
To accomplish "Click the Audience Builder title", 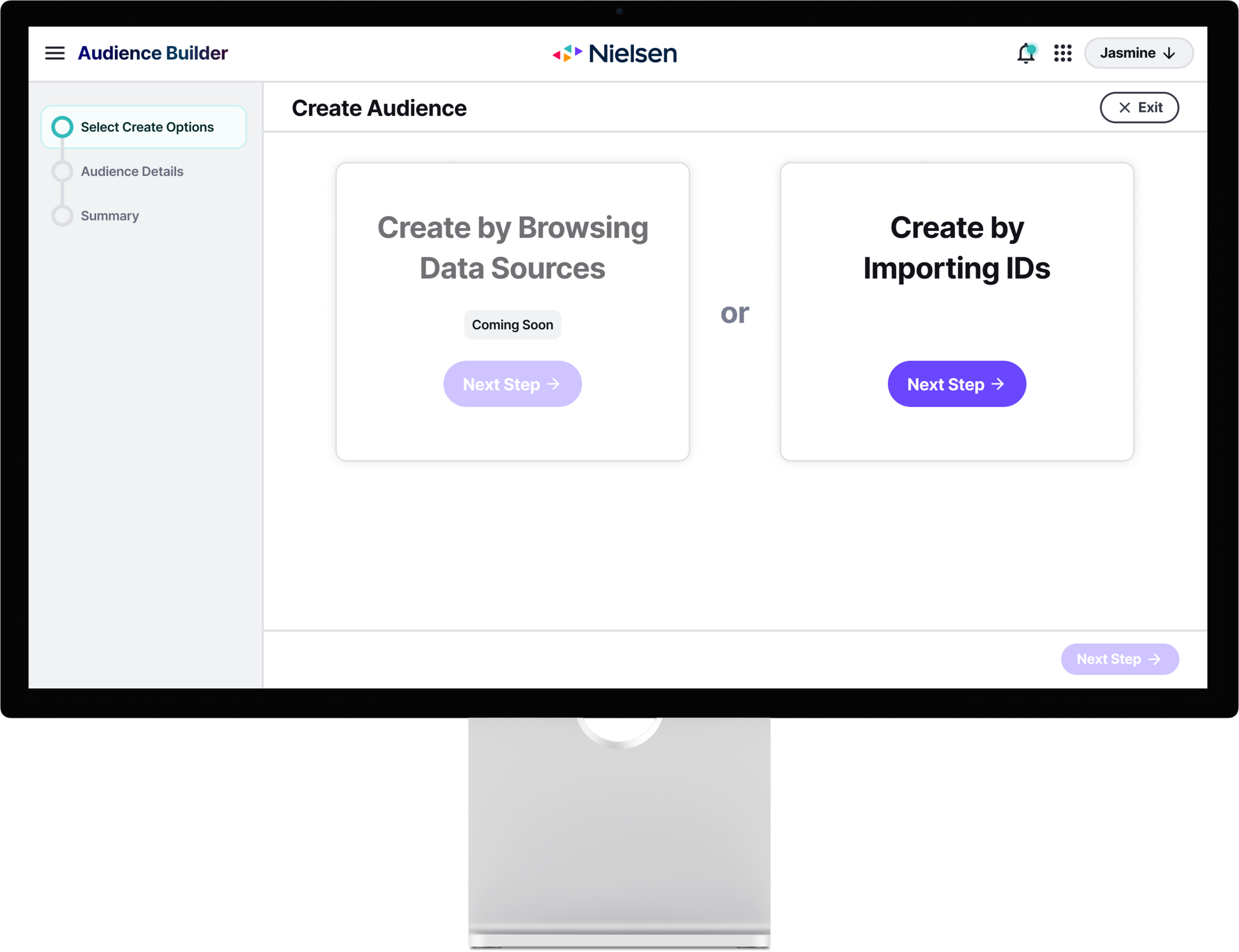I will (x=152, y=53).
